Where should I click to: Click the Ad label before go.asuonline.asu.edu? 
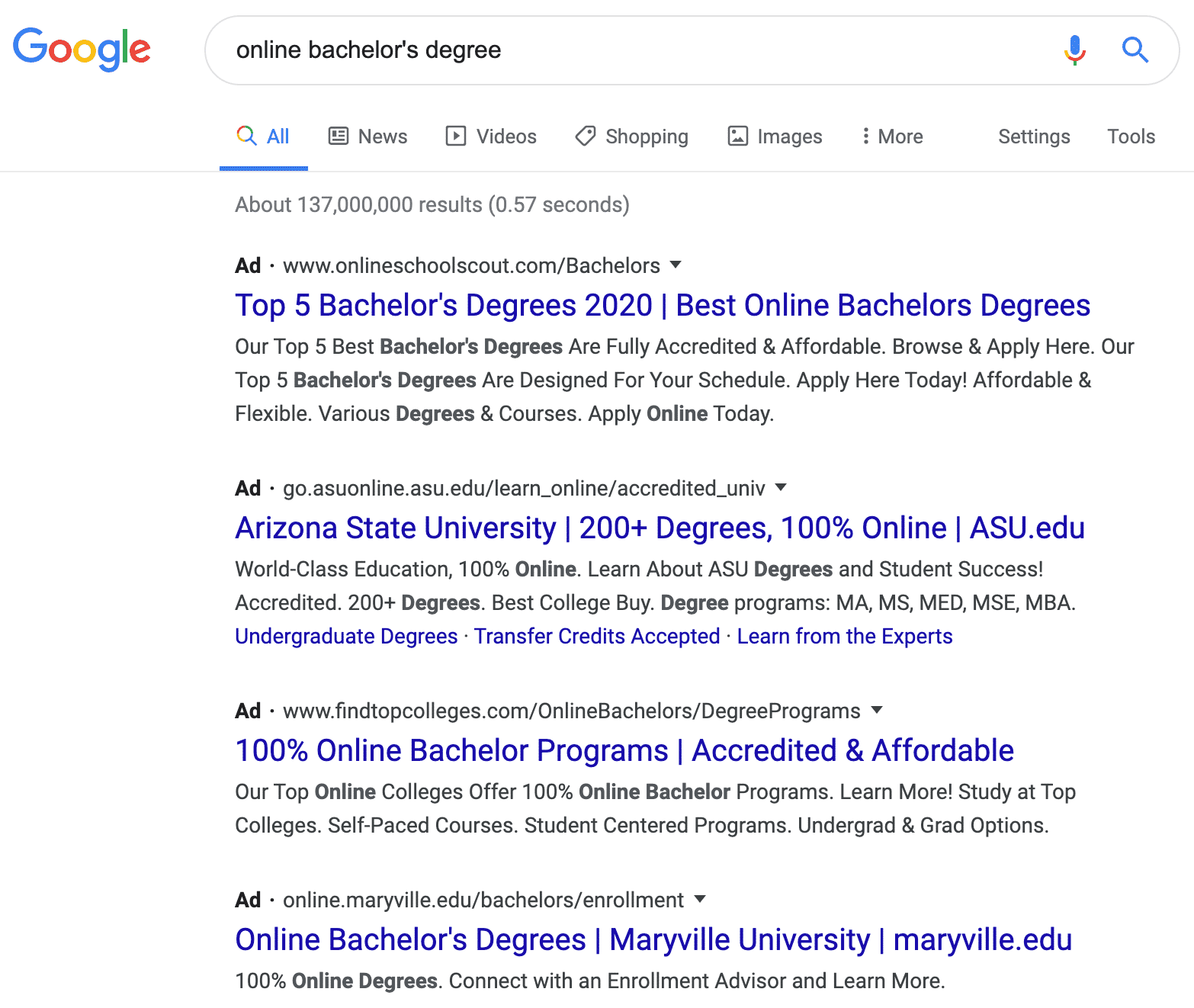click(248, 488)
